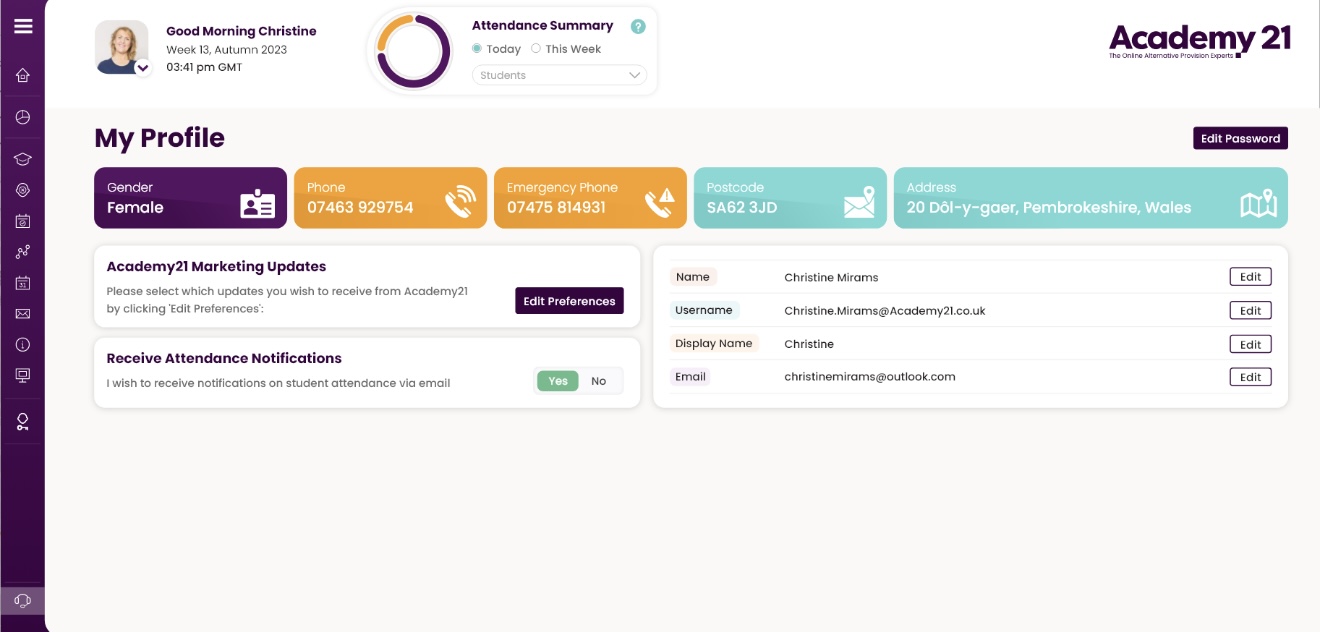Click the Edit Password button

tap(1240, 138)
